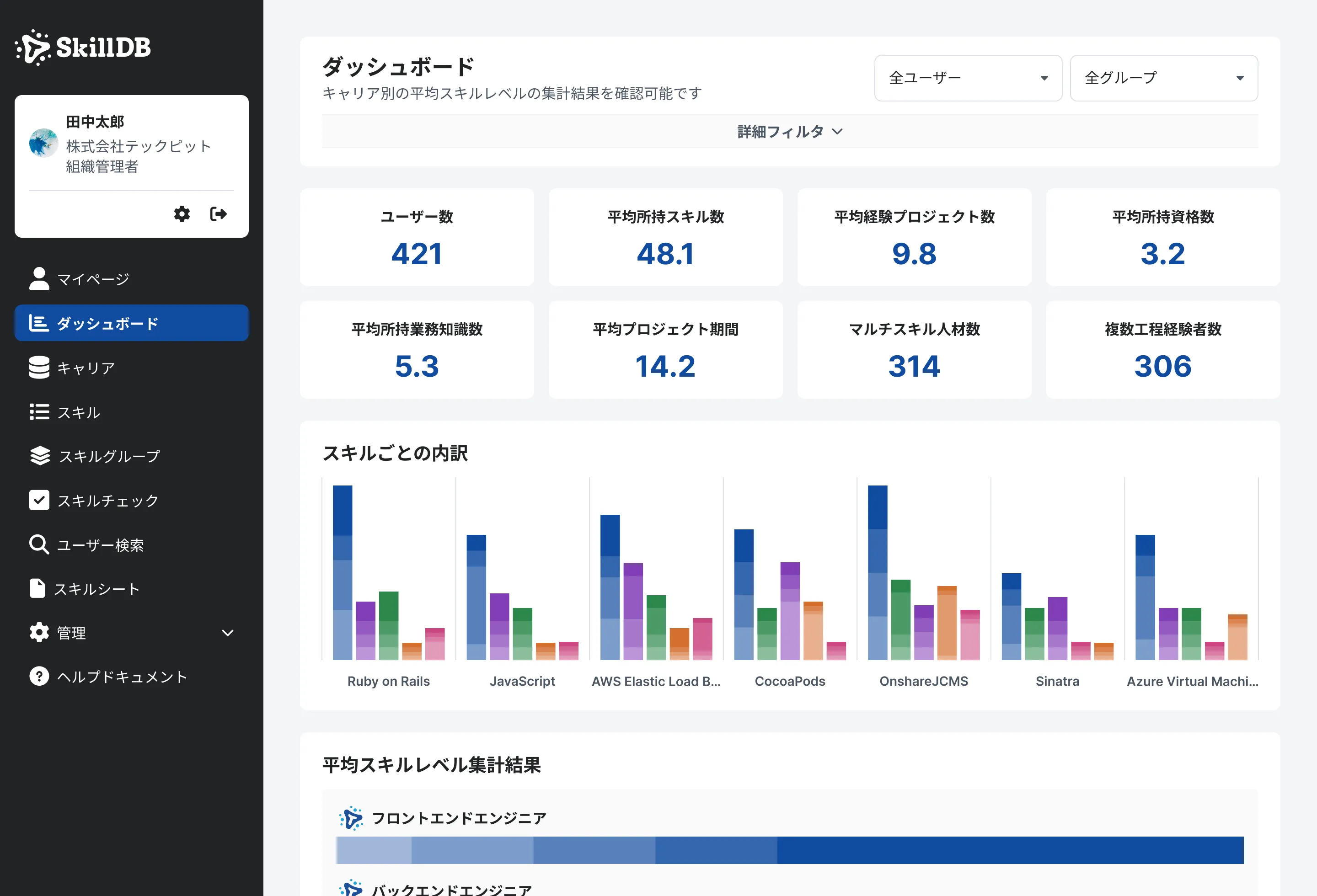Click the Sinatra chart label
The height and width of the screenshot is (896, 1317).
[x=1057, y=681]
